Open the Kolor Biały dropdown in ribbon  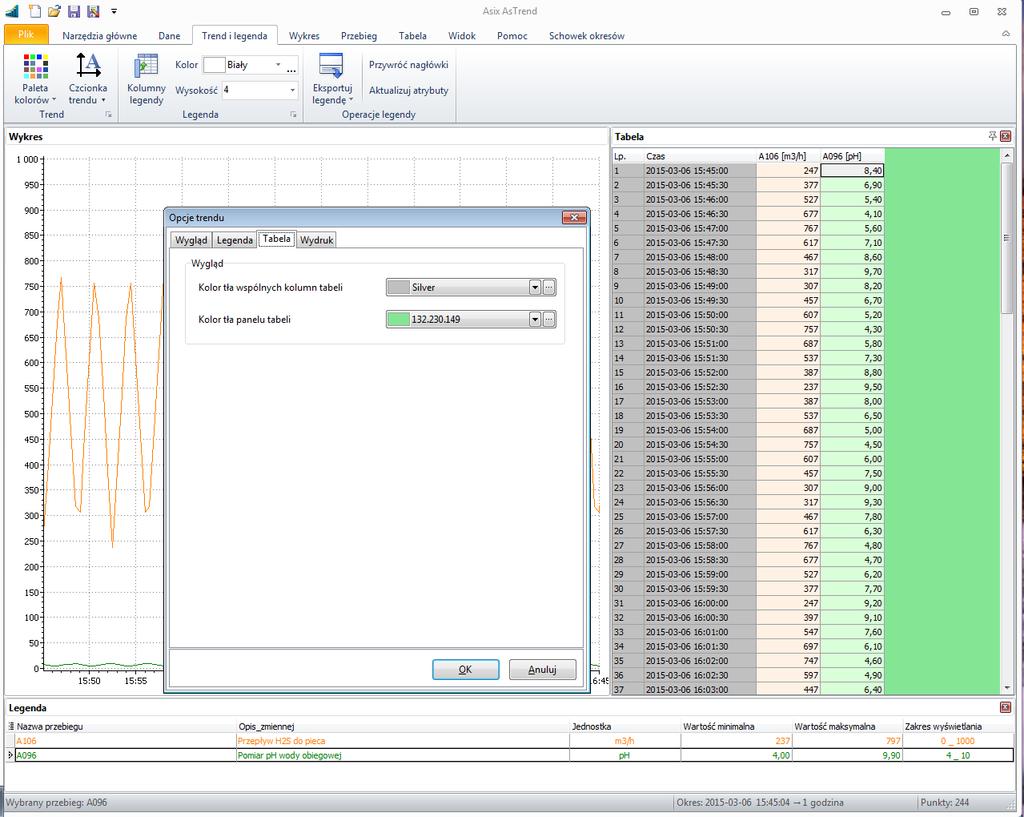(278, 65)
